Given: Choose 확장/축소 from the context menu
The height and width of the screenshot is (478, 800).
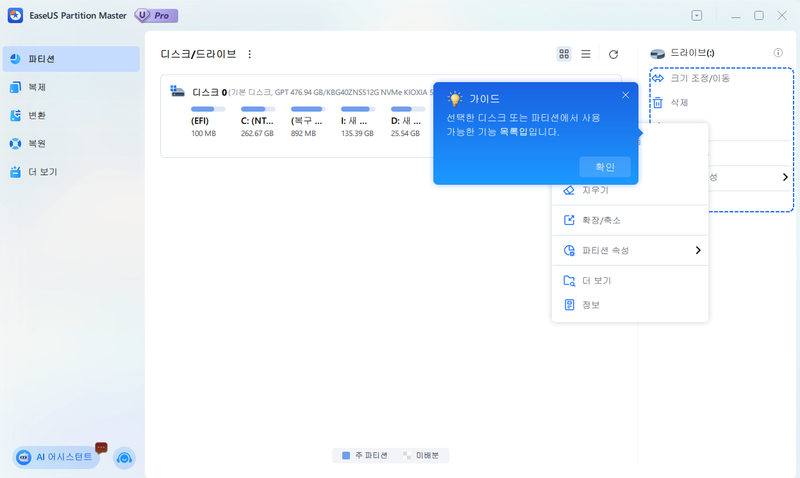Looking at the screenshot, I should 601,220.
